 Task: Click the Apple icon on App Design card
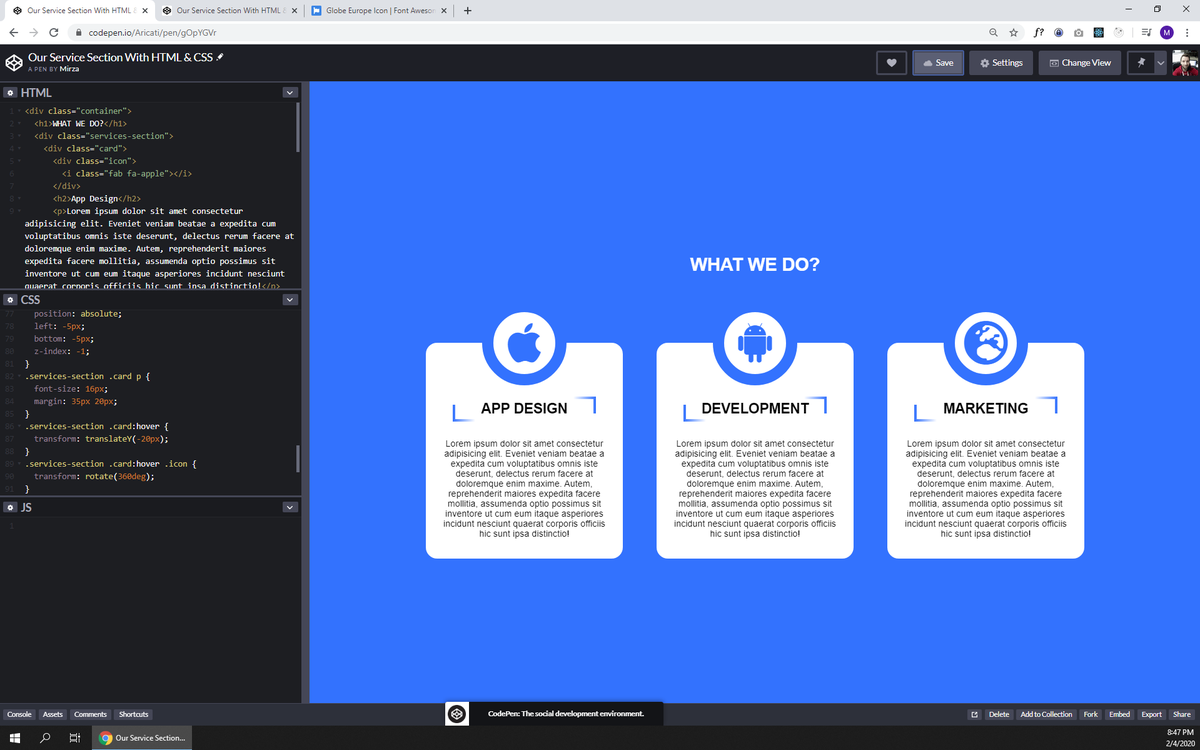pyautogui.click(x=524, y=344)
